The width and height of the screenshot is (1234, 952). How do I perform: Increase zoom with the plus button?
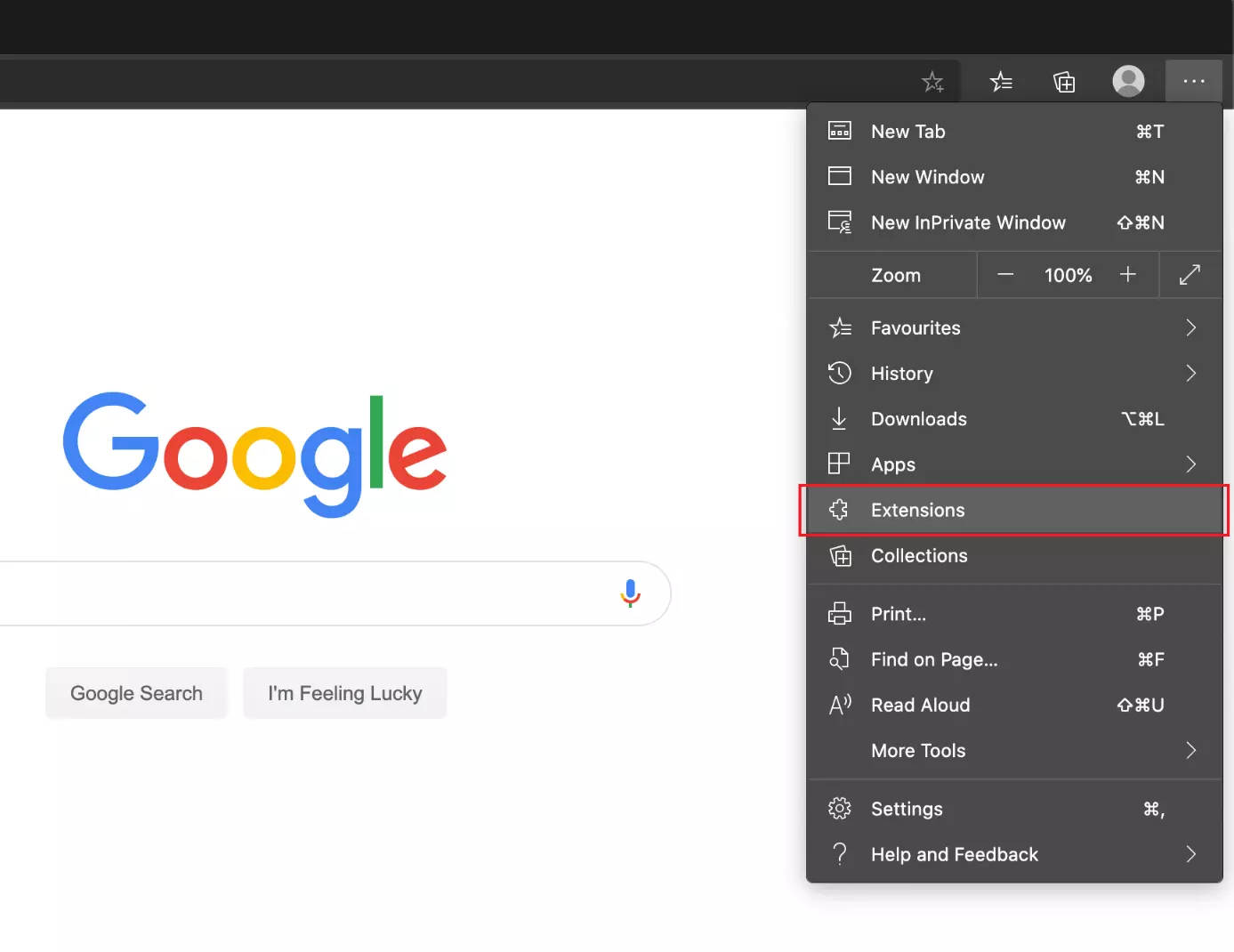(1127, 275)
